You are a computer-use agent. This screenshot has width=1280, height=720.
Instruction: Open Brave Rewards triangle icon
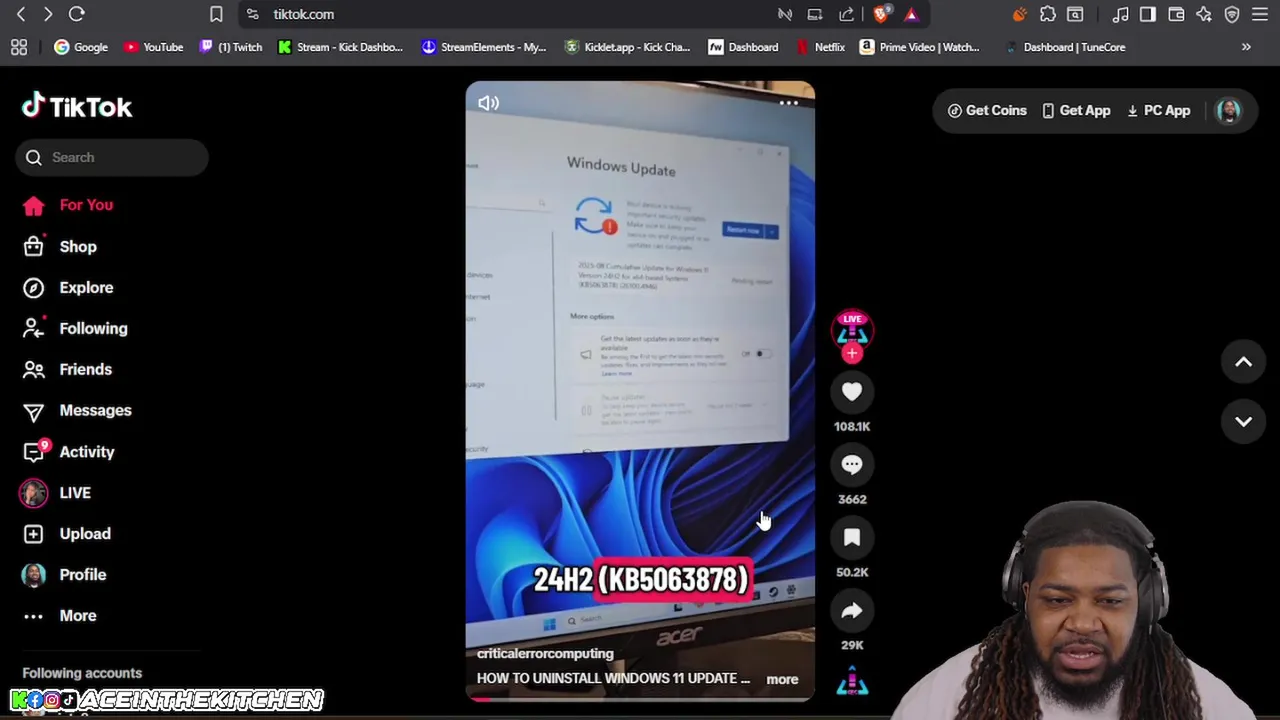(x=911, y=14)
